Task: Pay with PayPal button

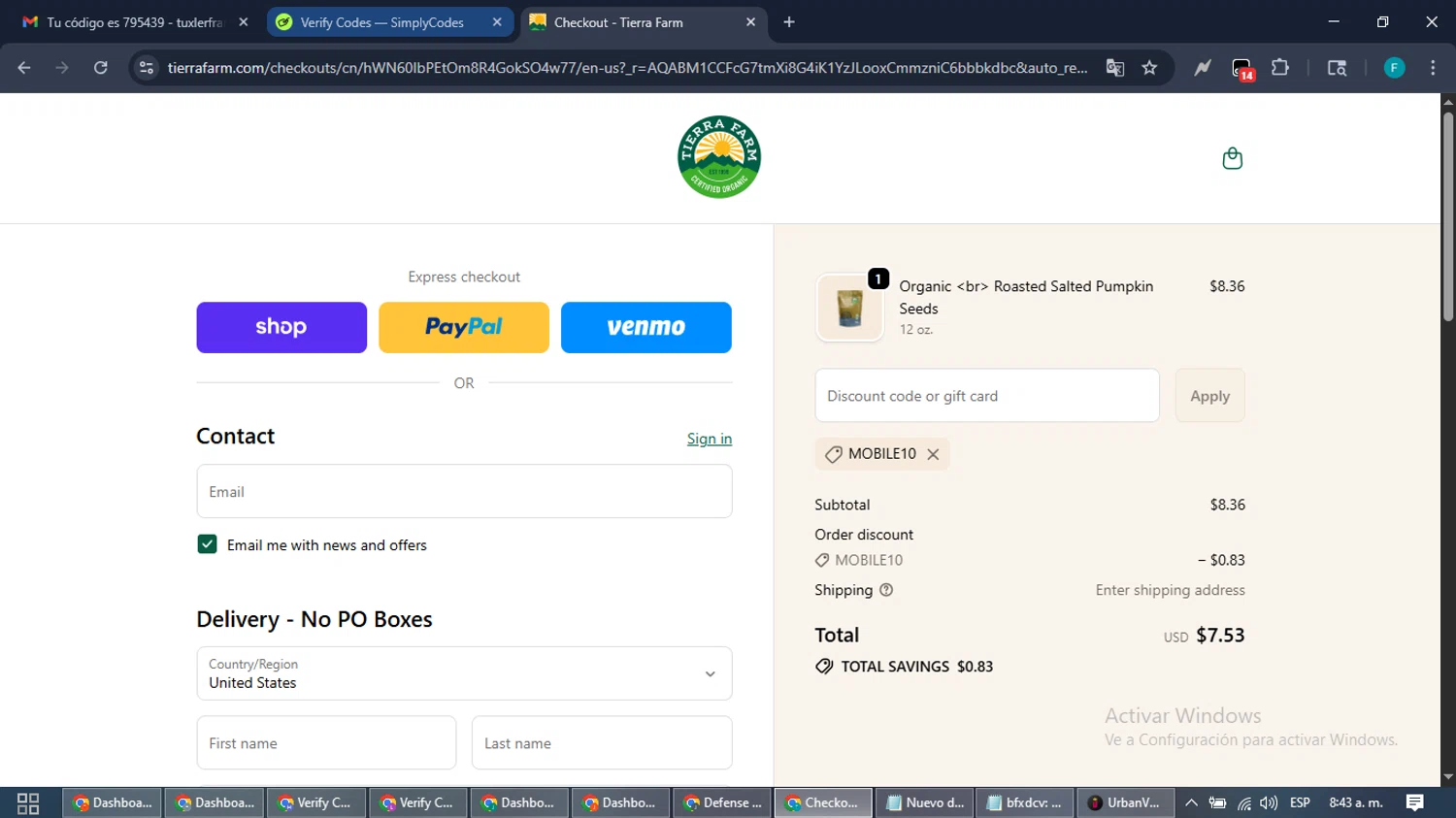Action: tap(464, 327)
